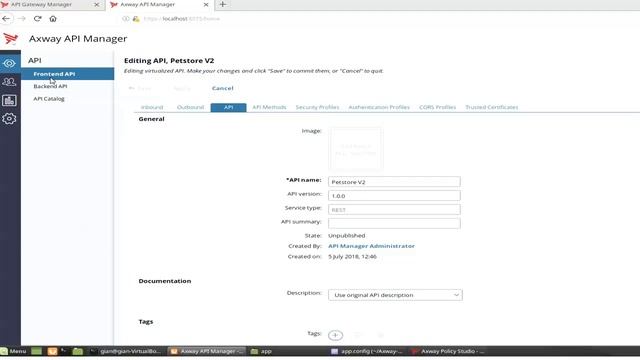Viewport: 640px width, 360px height.
Task: Close the API Gateway Manager tab
Action: pyautogui.click(x=97, y=4)
